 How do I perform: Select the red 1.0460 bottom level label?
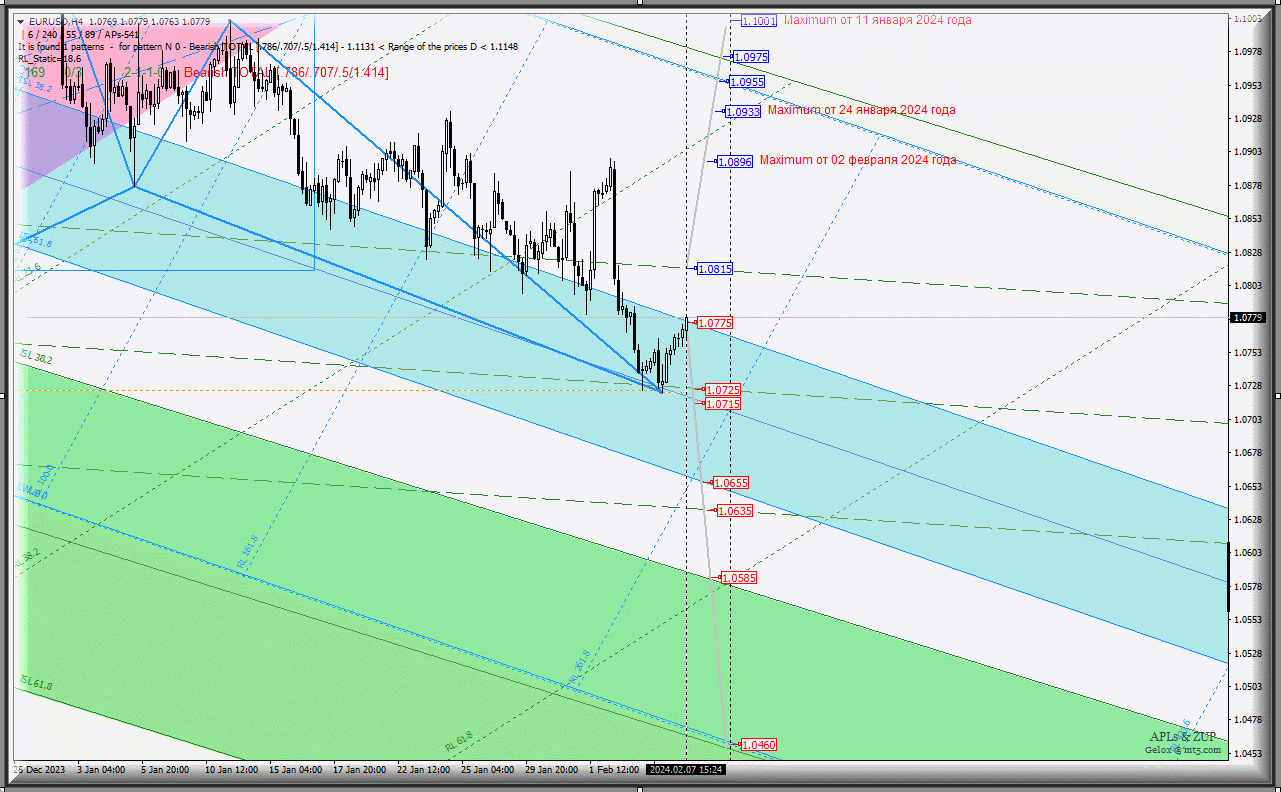(759, 745)
